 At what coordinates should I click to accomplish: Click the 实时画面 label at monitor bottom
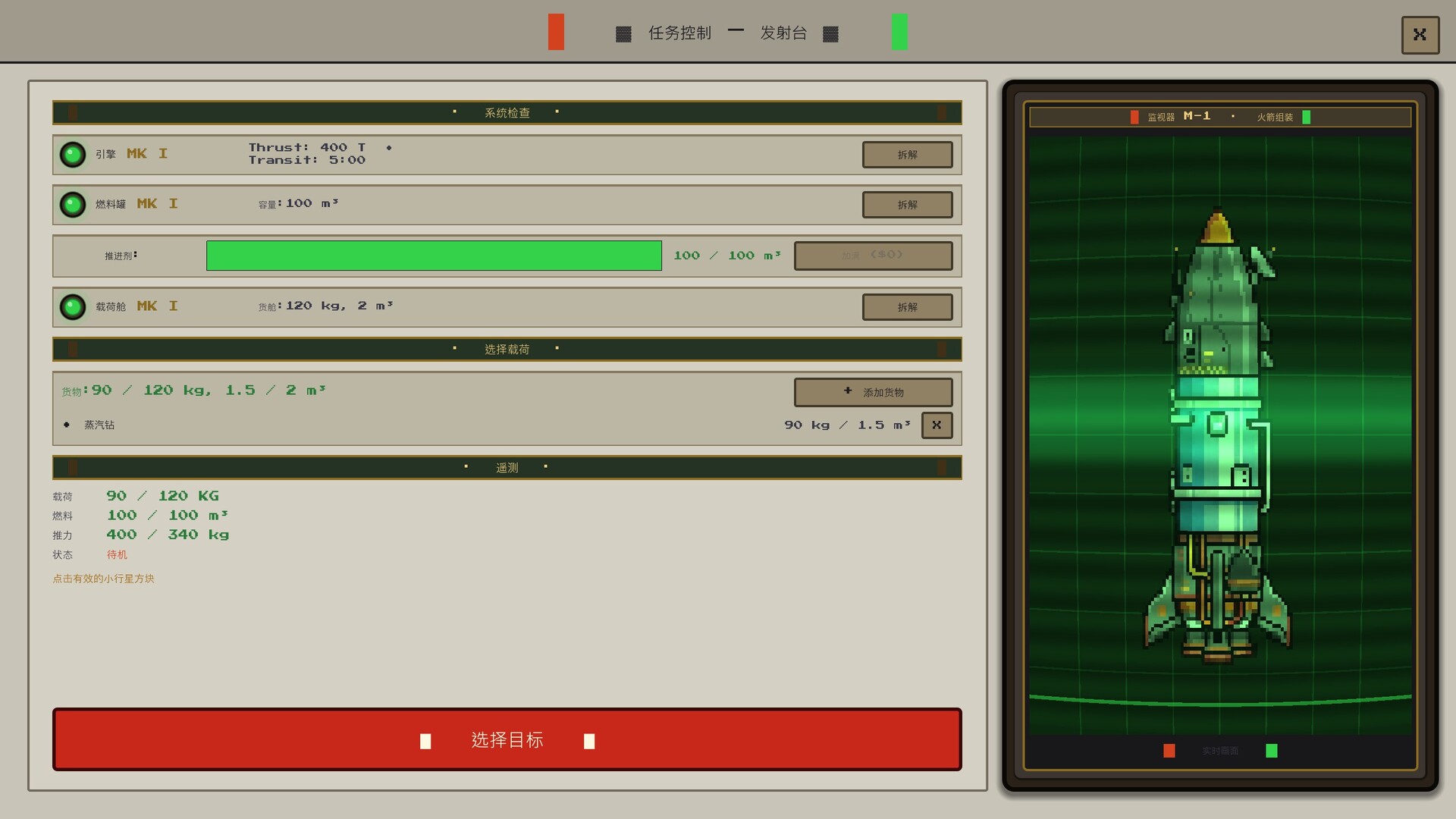[1220, 751]
